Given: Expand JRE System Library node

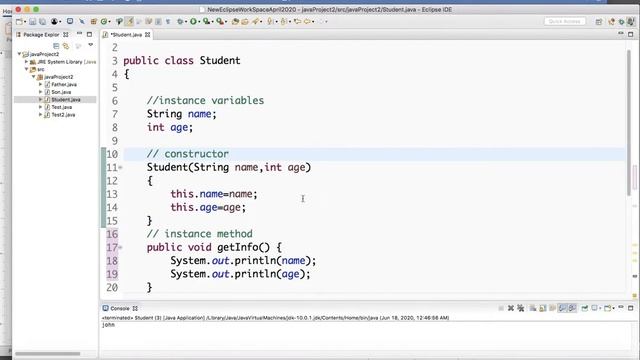Looking at the screenshot, I should (x=27, y=62).
